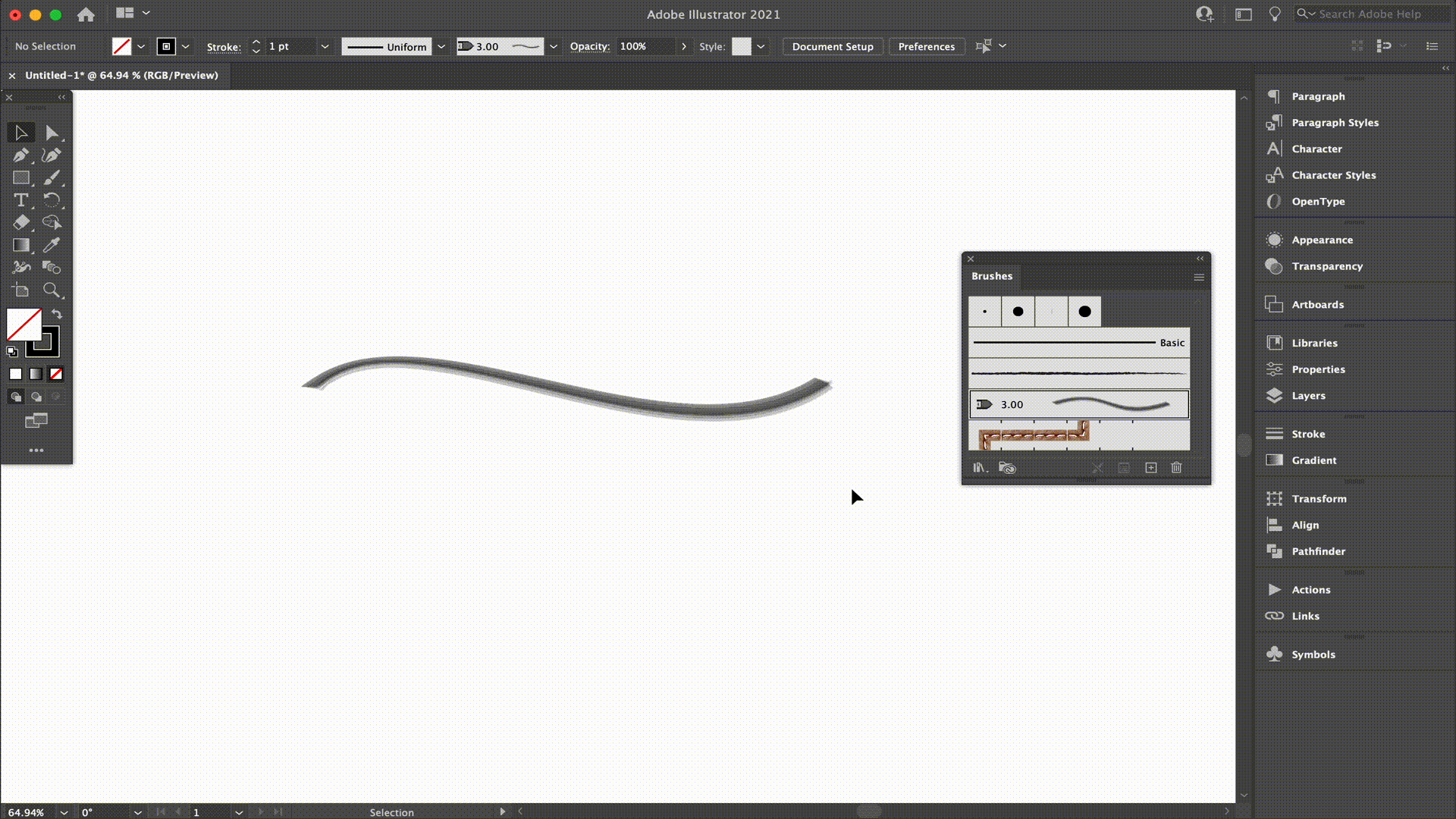
Task: Select the Rotate tool
Action: click(52, 200)
